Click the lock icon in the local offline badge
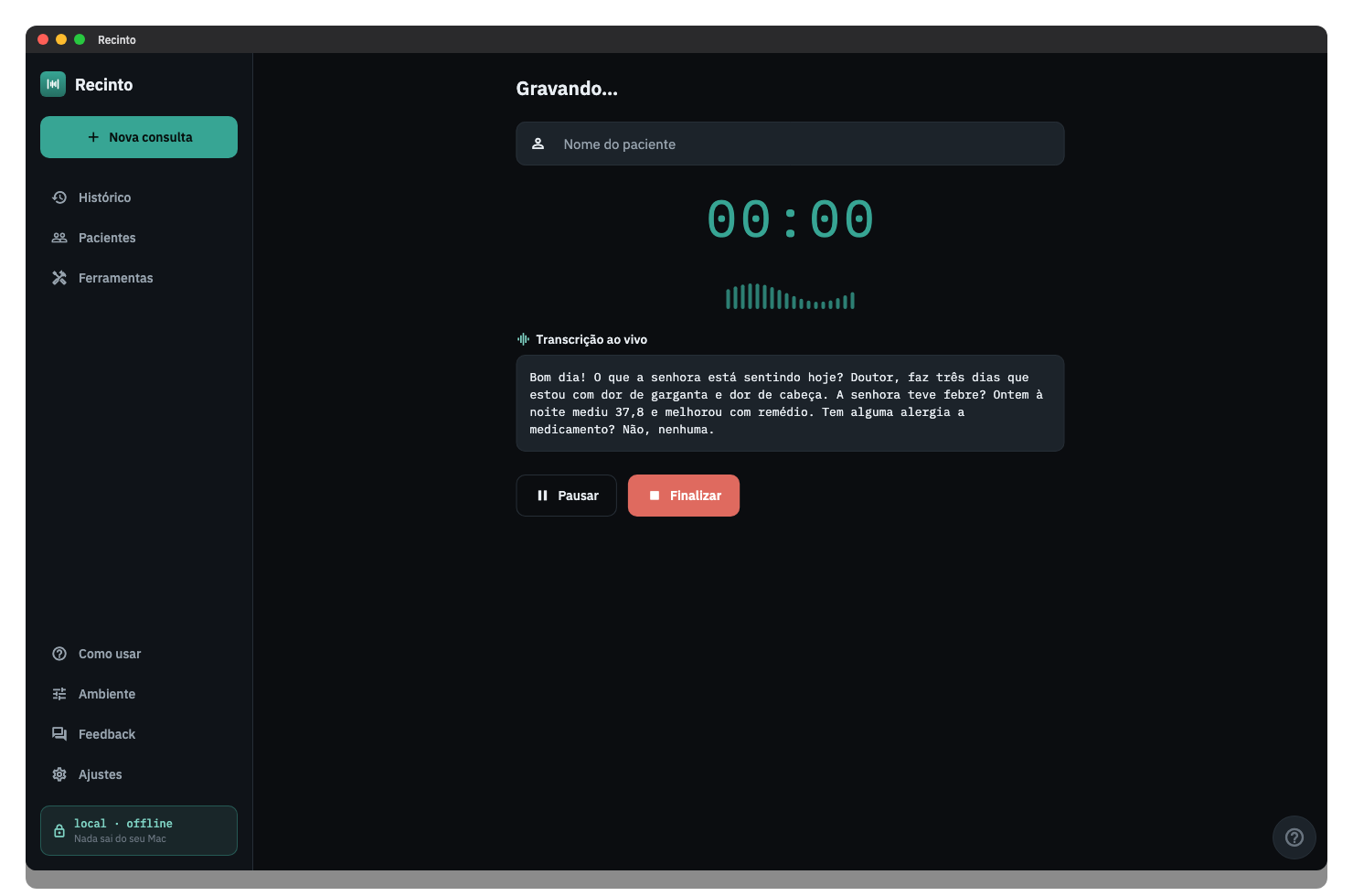The width and height of the screenshot is (1353, 896). [x=59, y=831]
